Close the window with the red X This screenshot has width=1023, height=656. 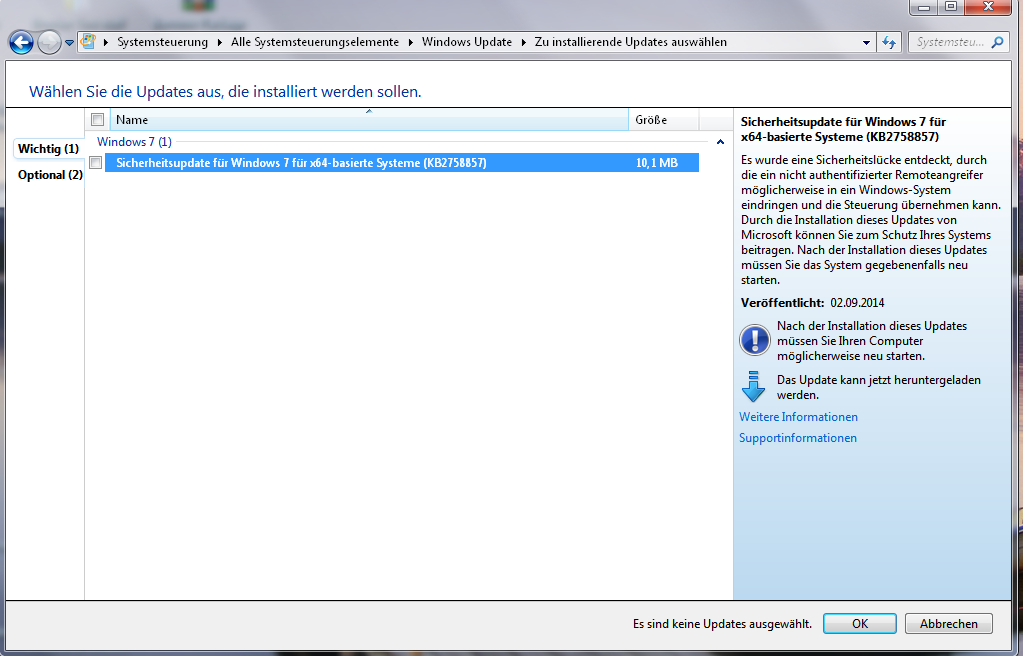[988, 7]
